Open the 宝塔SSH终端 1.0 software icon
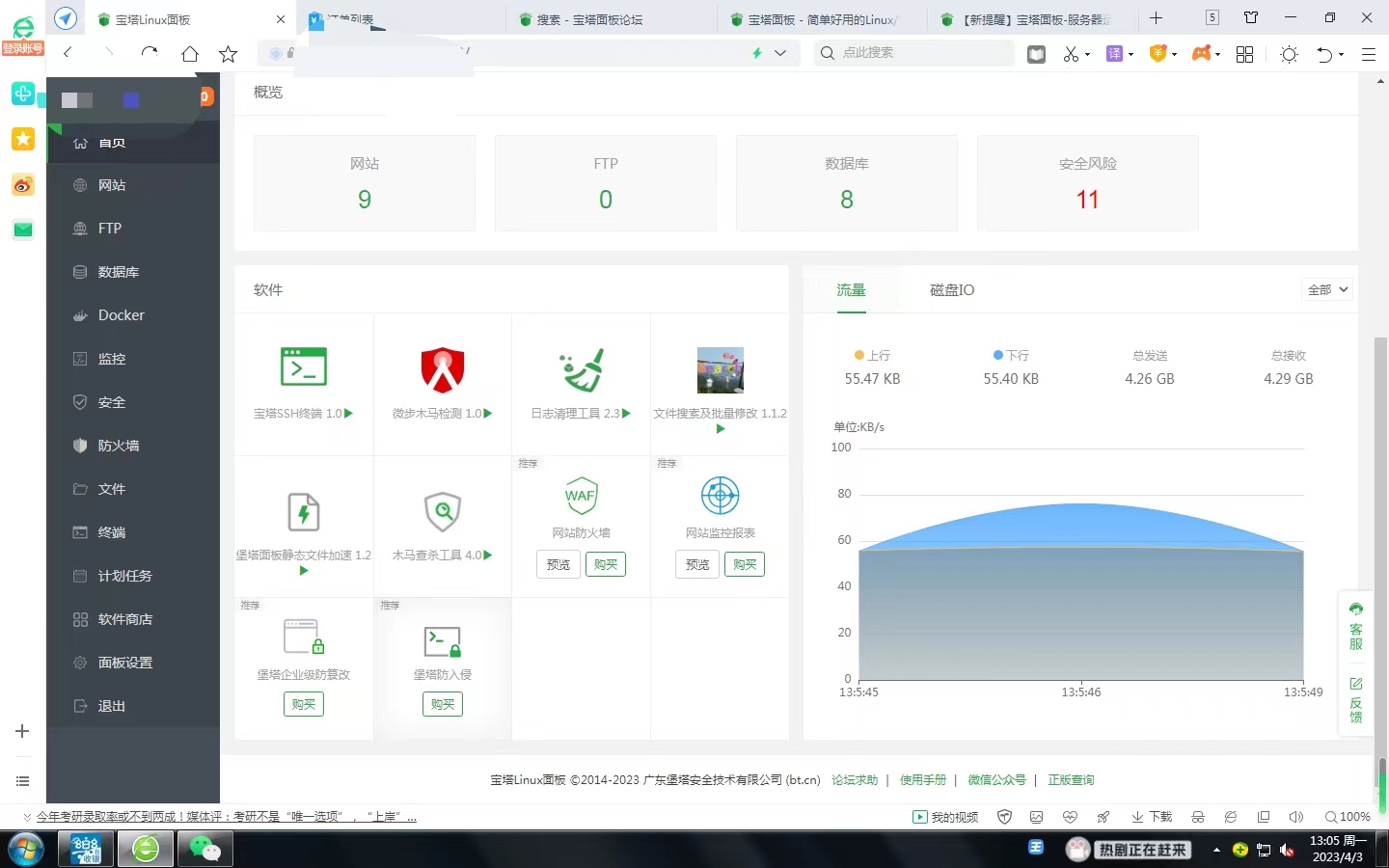The image size is (1389, 868). [x=304, y=367]
